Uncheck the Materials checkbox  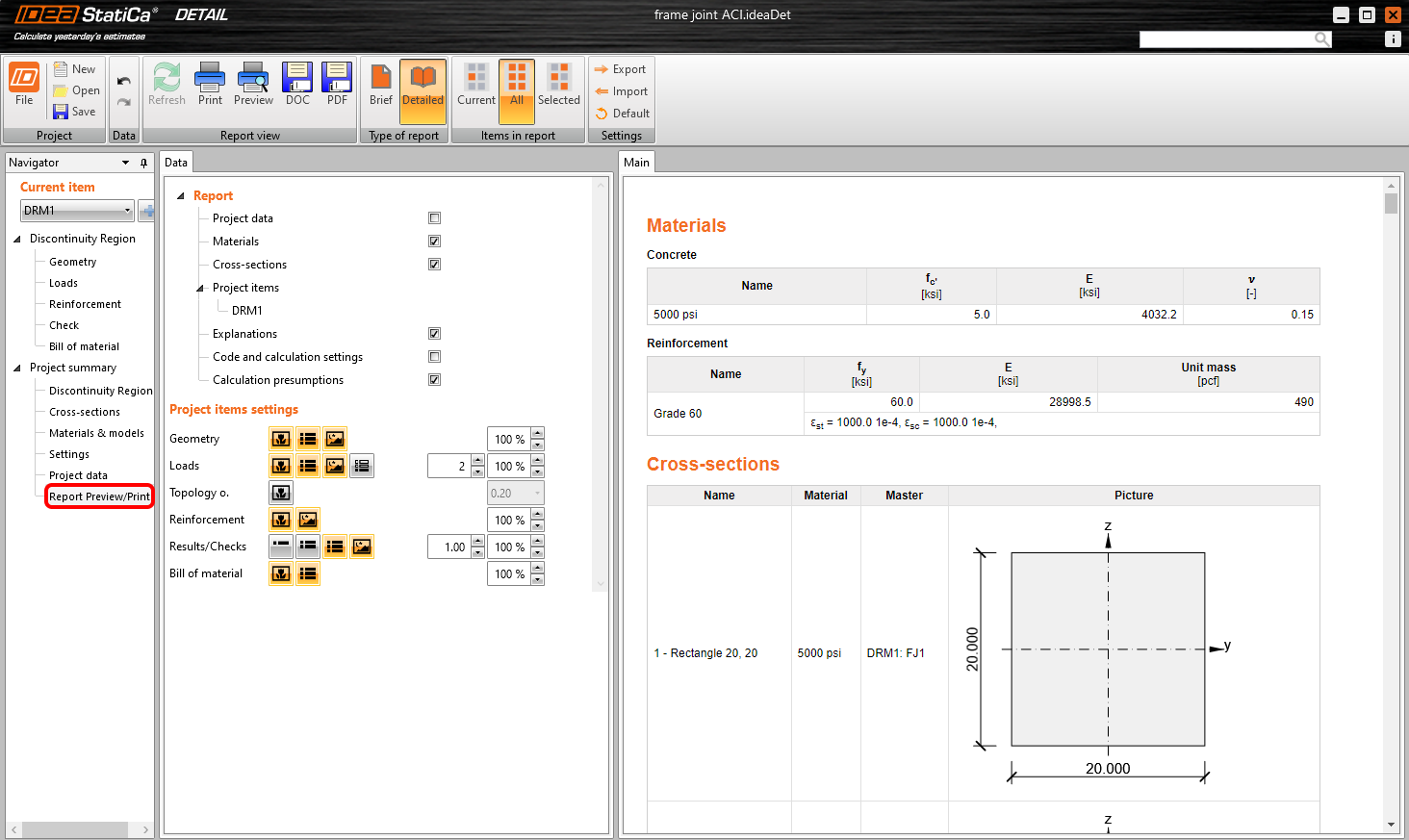point(434,242)
